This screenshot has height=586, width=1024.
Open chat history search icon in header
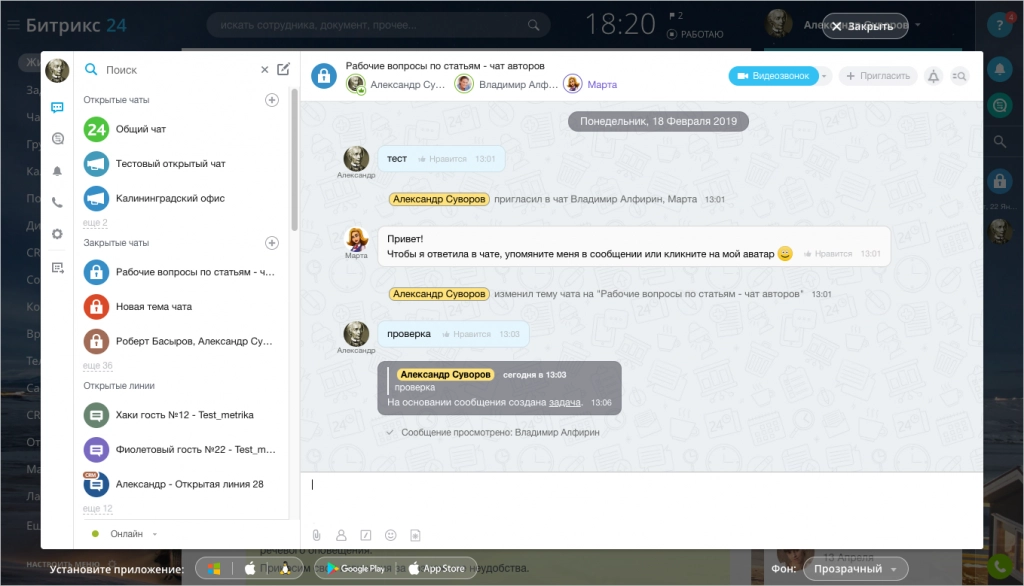(x=959, y=76)
